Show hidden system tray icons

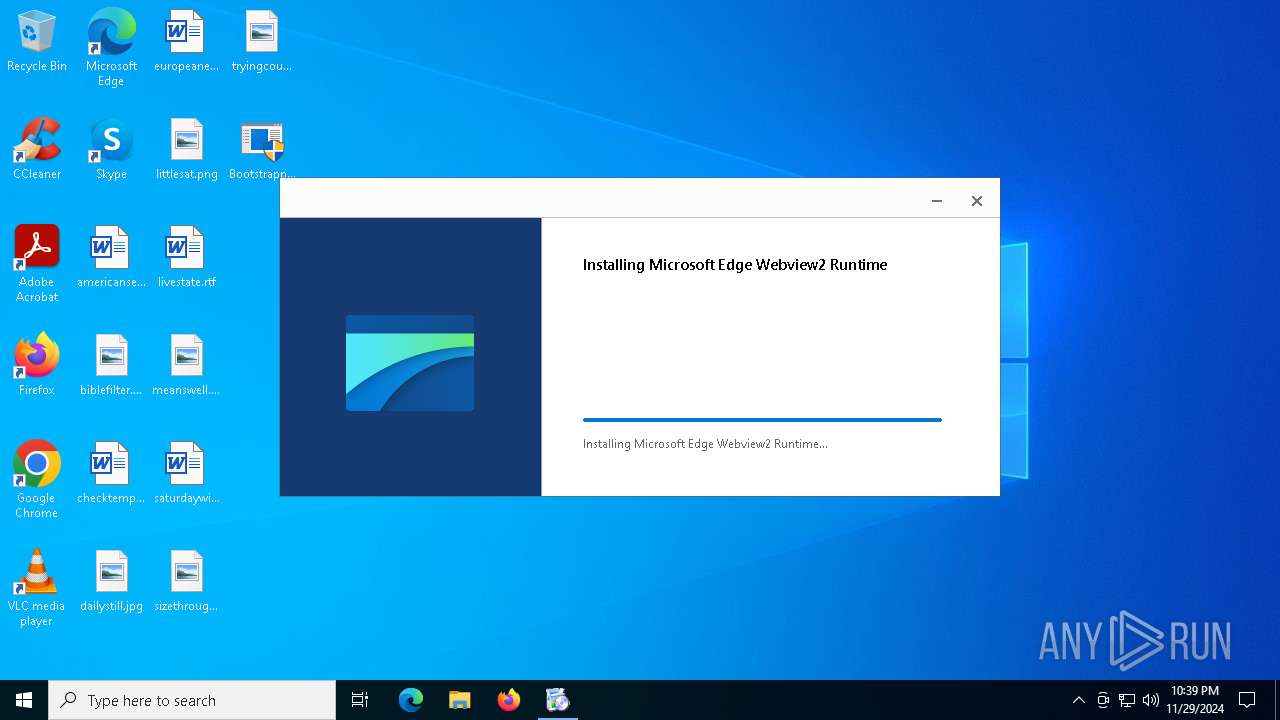point(1078,700)
